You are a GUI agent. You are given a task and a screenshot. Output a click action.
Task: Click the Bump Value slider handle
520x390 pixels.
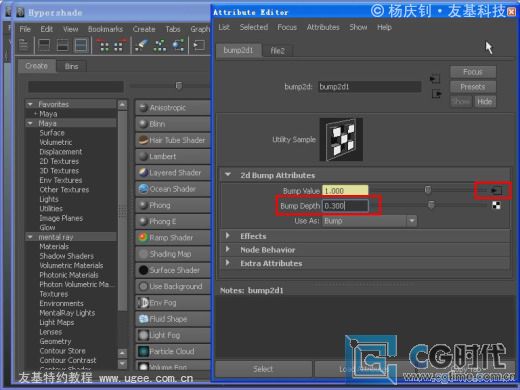coord(428,190)
